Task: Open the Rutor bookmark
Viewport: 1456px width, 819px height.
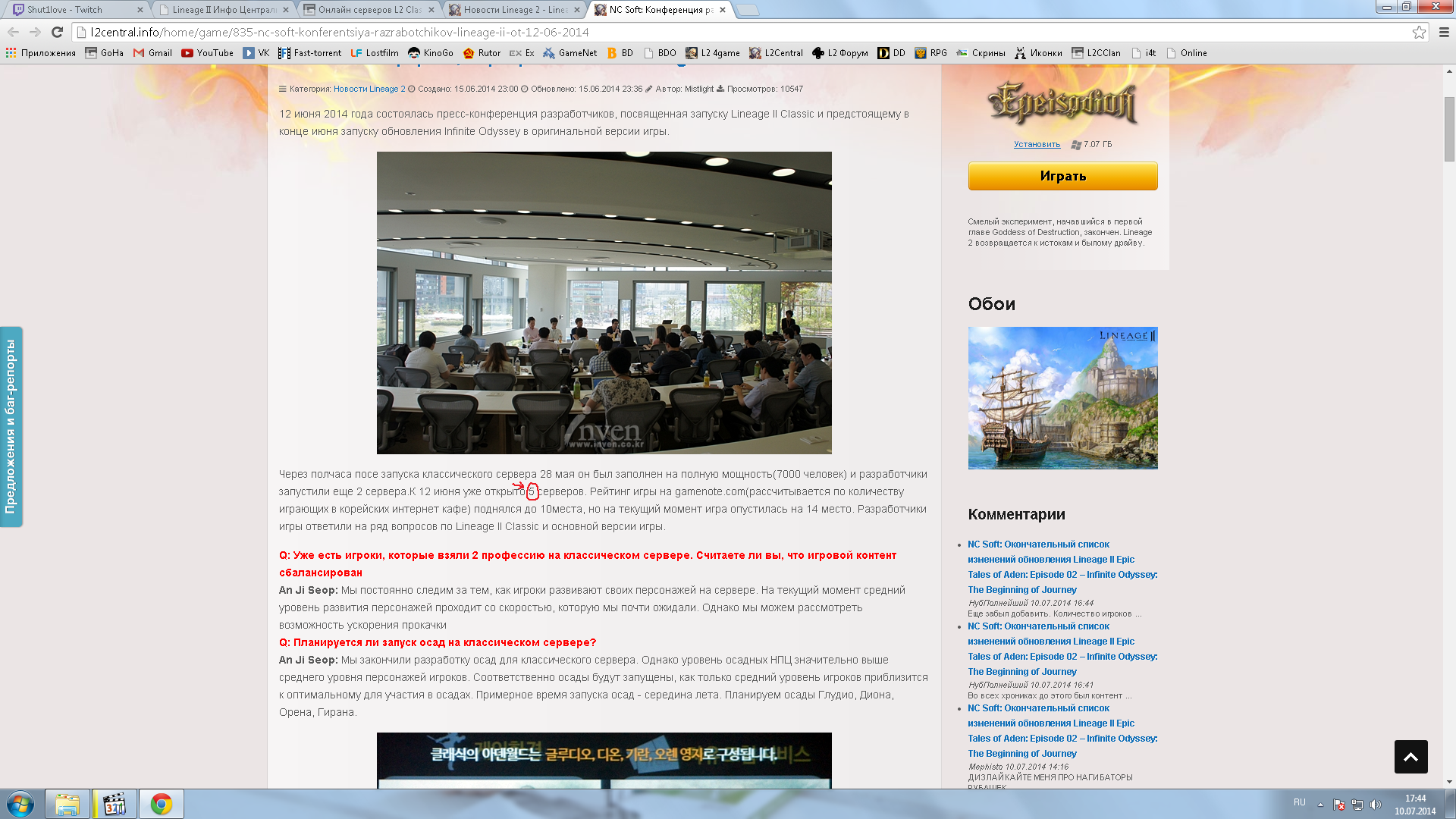Action: [482, 53]
